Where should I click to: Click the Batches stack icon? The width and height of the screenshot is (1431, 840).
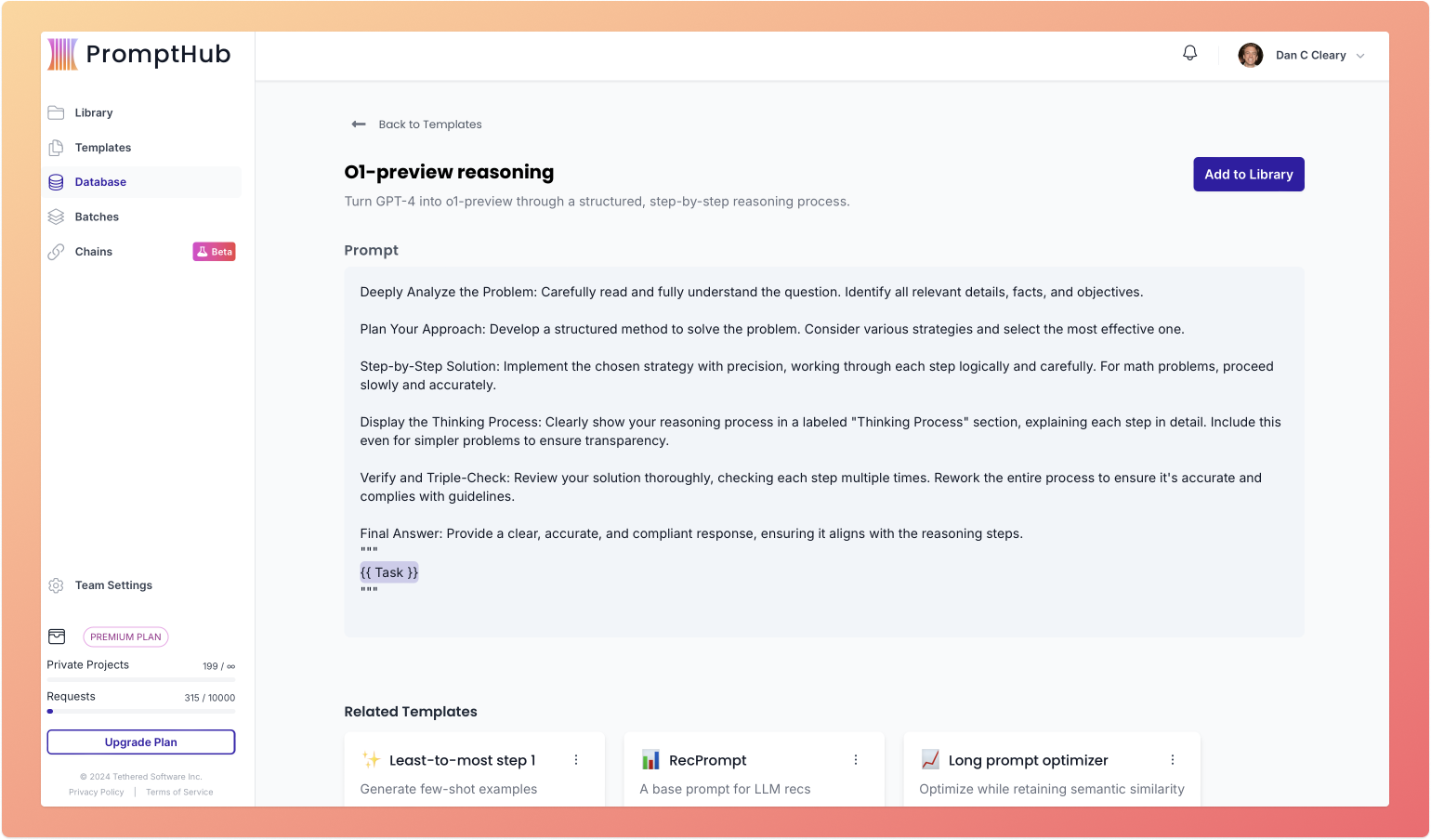(56, 217)
